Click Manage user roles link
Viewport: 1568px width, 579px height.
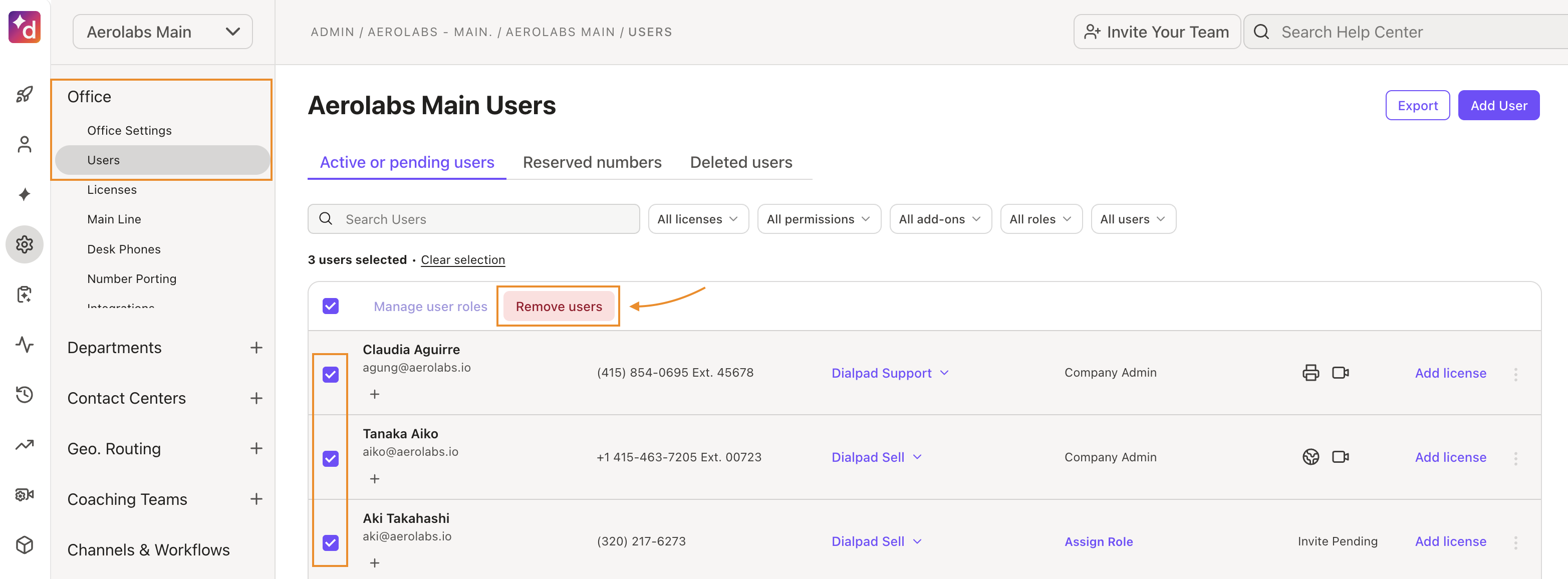[x=430, y=306]
